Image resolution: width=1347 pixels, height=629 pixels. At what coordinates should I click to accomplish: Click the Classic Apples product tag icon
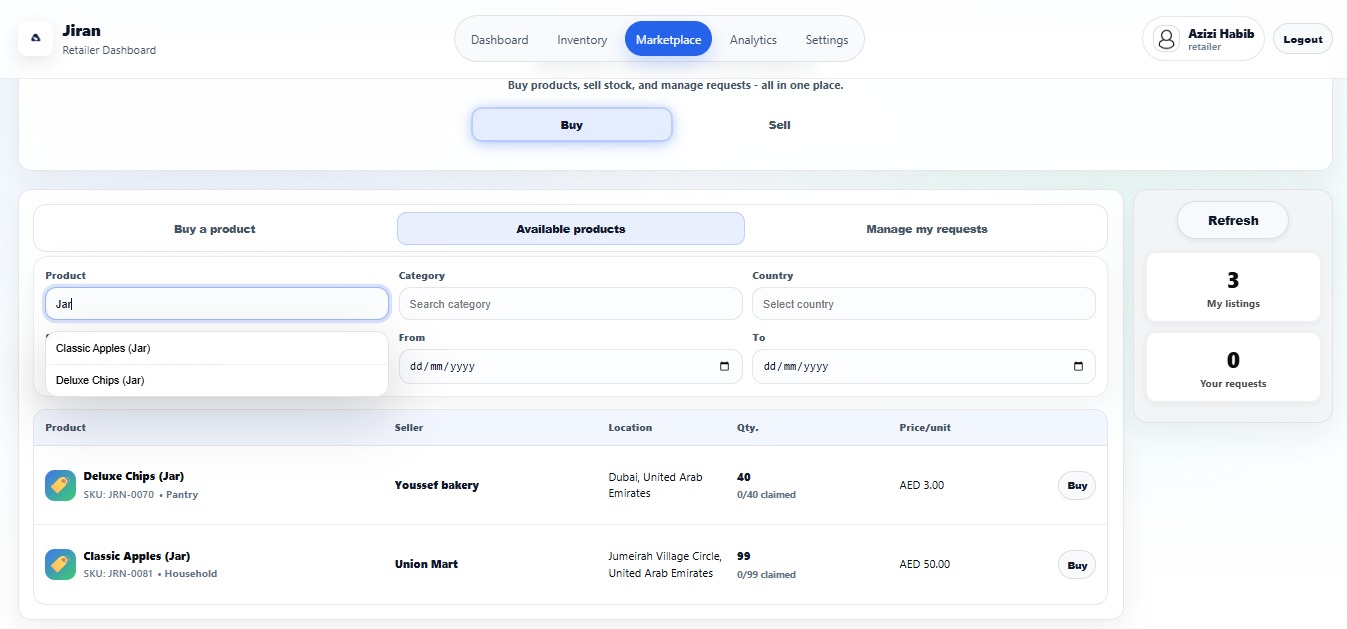pyautogui.click(x=60, y=564)
